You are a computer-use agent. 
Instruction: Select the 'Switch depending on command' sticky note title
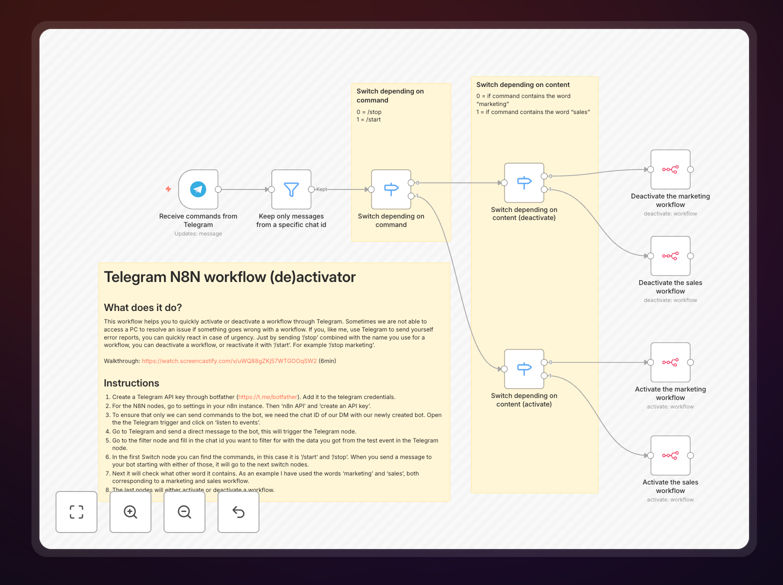(390, 95)
